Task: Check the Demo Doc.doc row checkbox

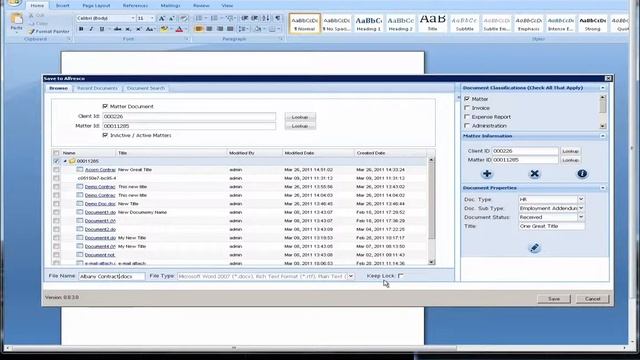Action: (x=56, y=204)
